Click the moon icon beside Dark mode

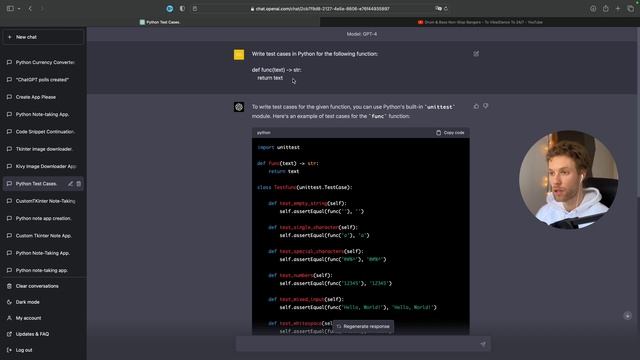[x=9, y=302]
